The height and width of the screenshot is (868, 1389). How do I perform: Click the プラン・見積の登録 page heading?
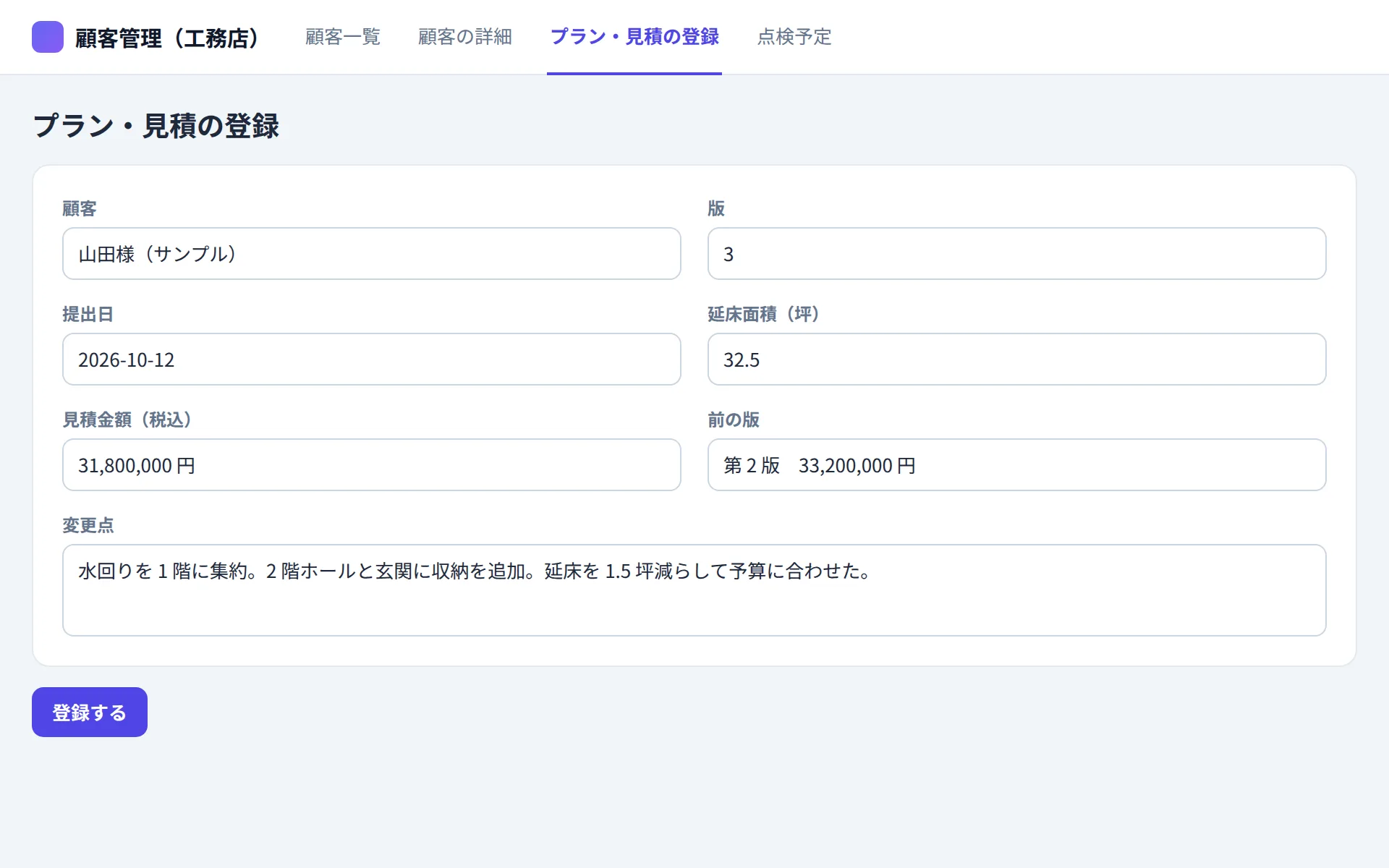click(156, 126)
